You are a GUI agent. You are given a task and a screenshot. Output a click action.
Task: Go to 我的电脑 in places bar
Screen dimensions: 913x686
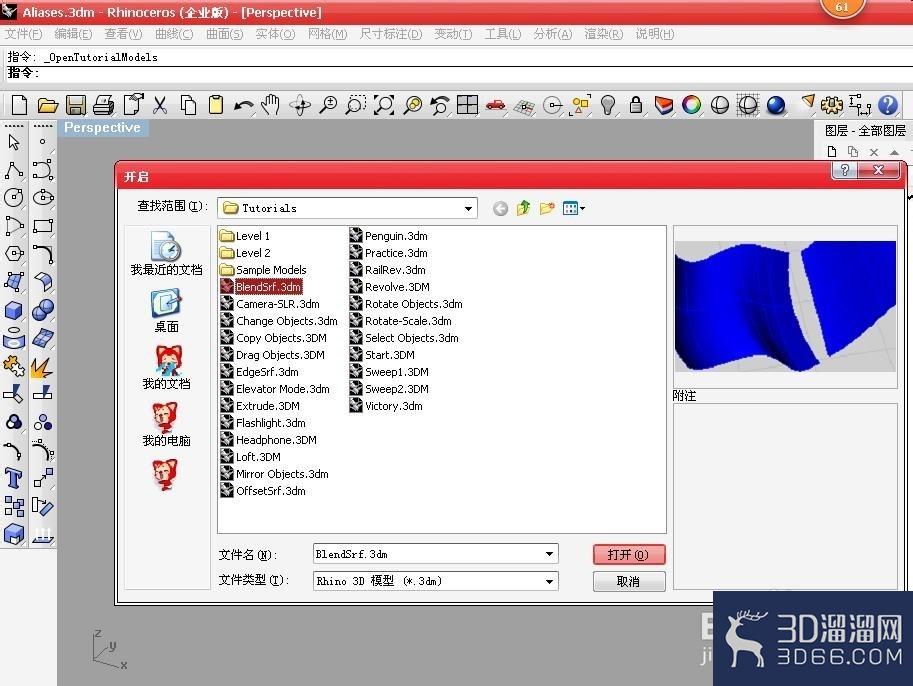[x=167, y=425]
